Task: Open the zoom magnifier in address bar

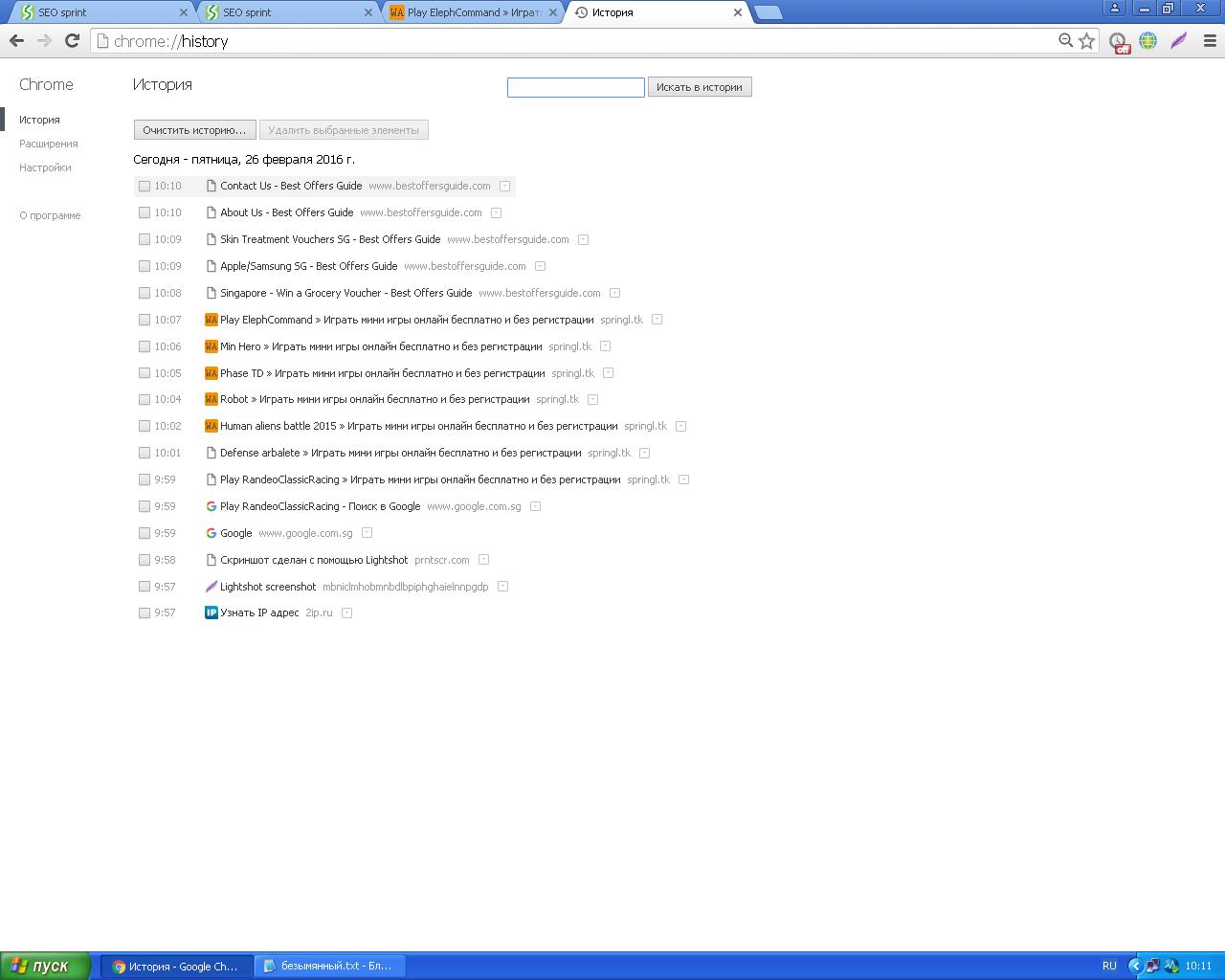Action: click(x=1065, y=41)
